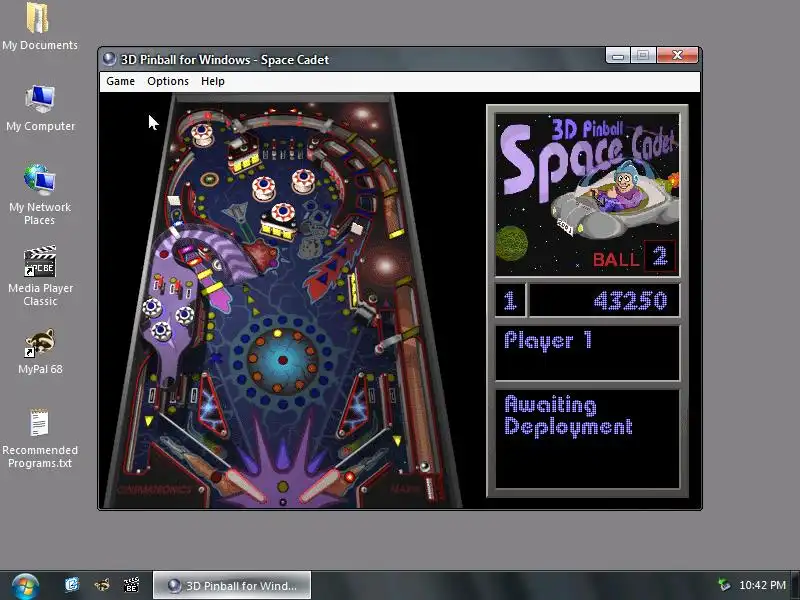800x600 pixels.
Task: Click the 10:42 PM taskbar clock
Action: pyautogui.click(x=762, y=585)
